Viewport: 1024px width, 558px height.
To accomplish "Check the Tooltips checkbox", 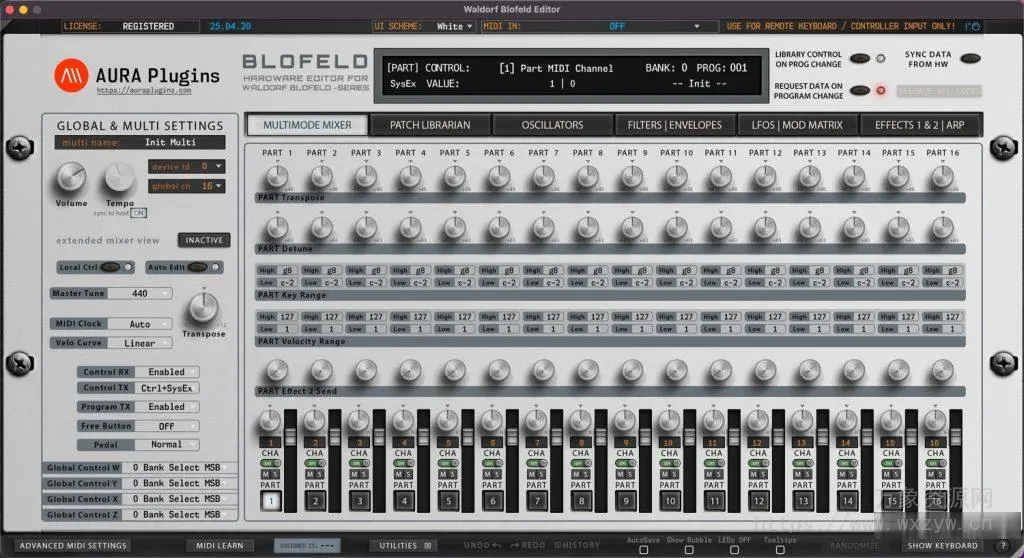I will pos(780,550).
